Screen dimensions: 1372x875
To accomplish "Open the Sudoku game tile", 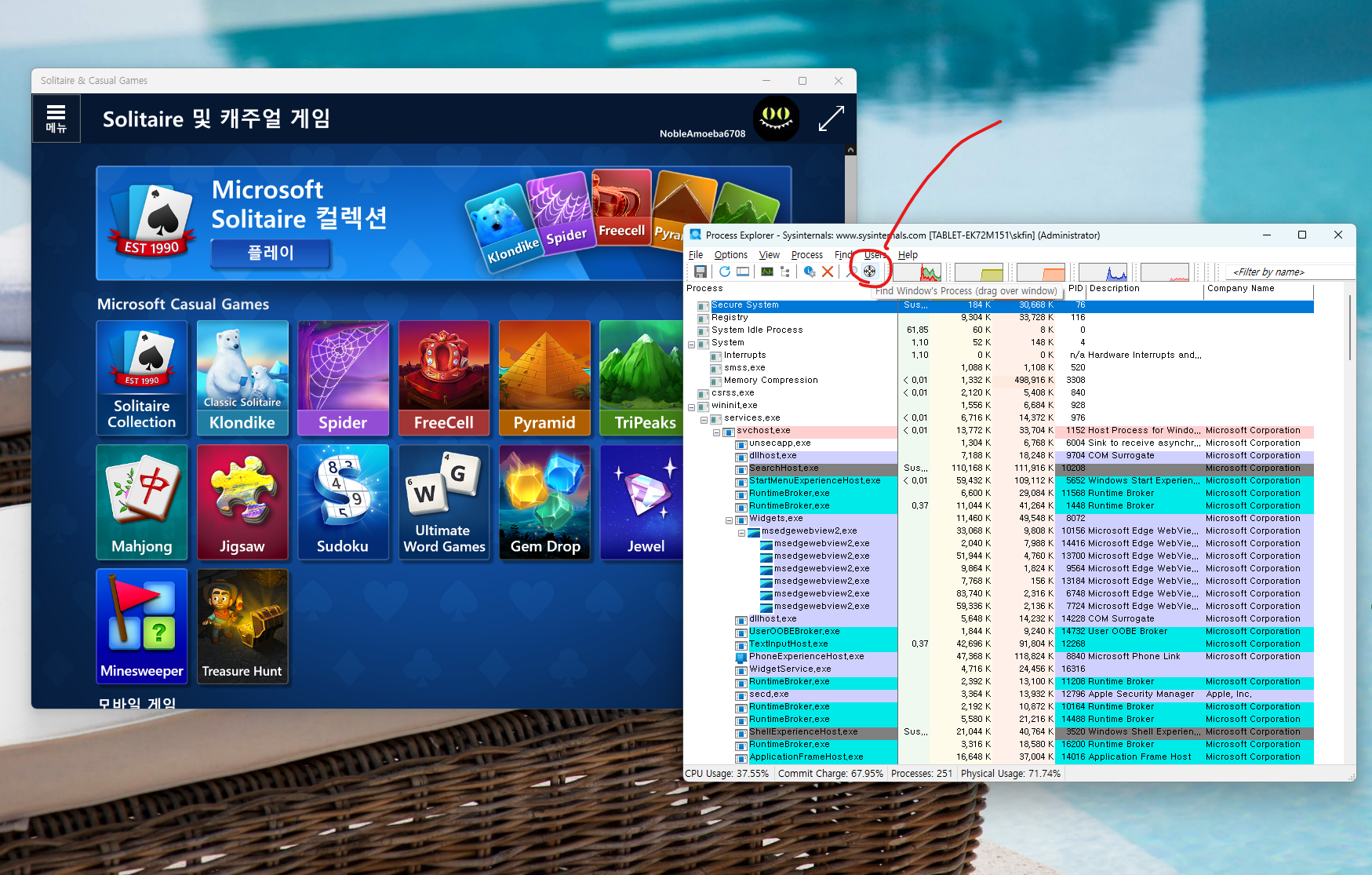I will [343, 502].
